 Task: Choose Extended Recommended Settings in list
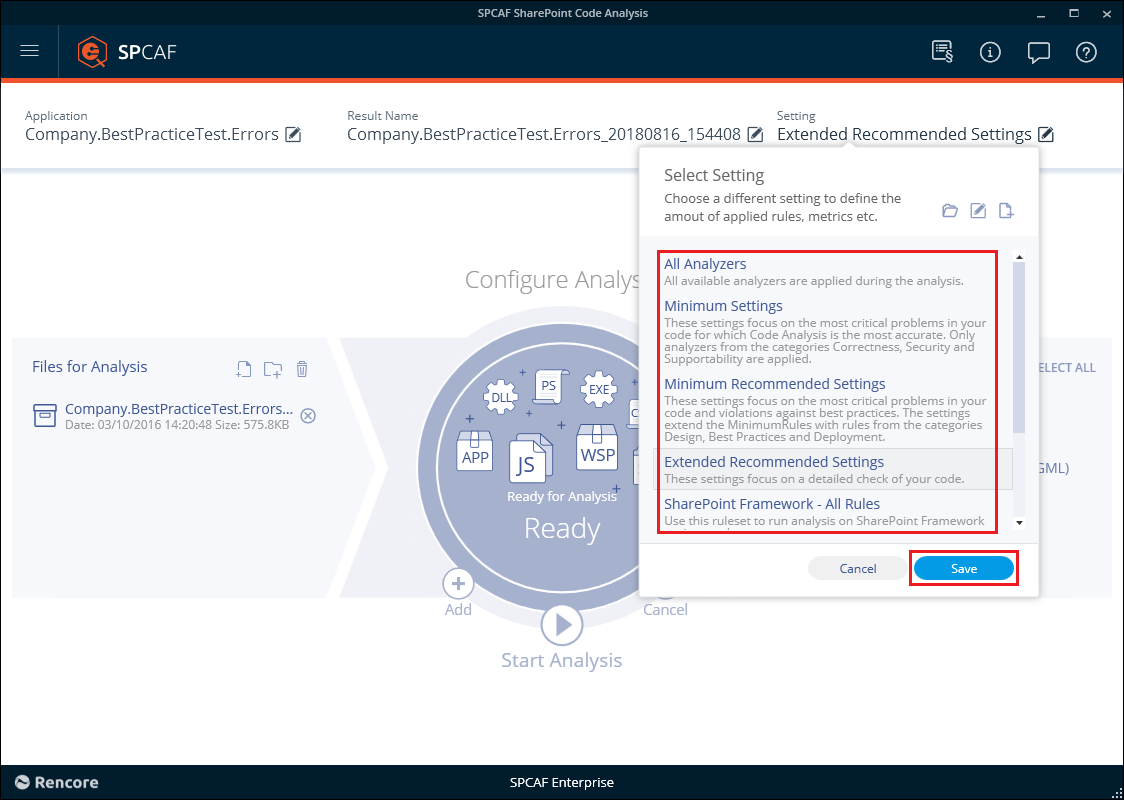pos(833,470)
